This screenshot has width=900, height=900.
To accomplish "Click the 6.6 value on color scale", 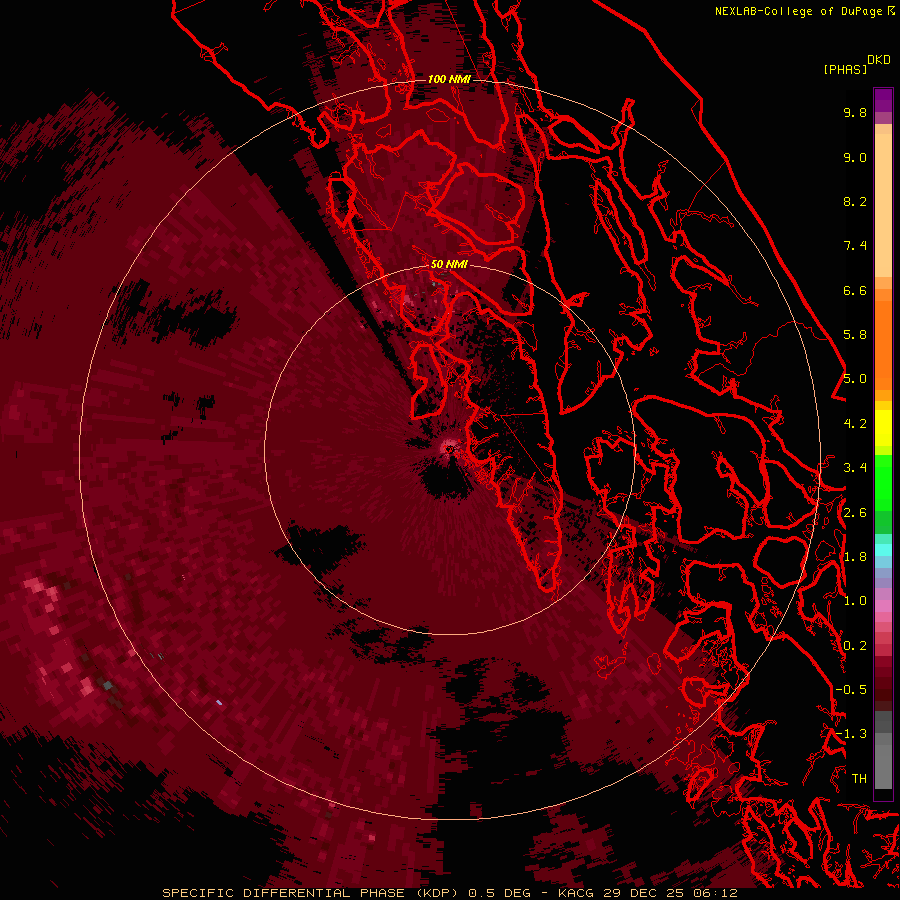I will (855, 291).
